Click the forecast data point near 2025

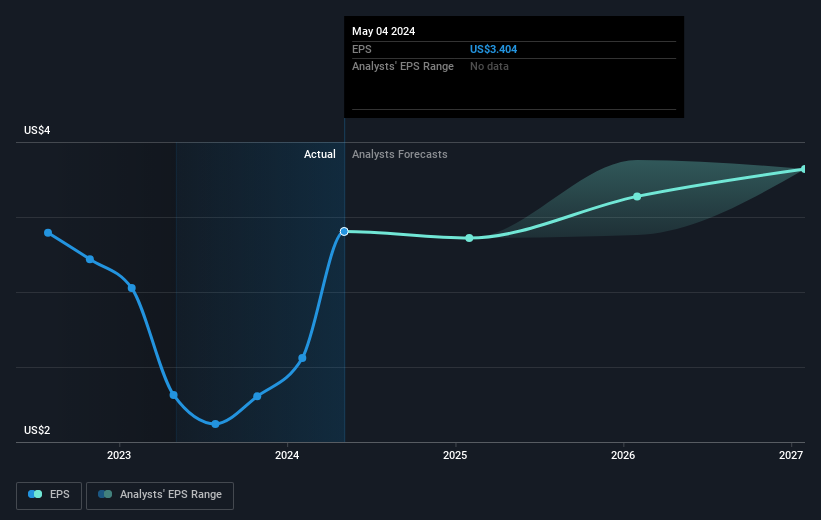coord(470,238)
